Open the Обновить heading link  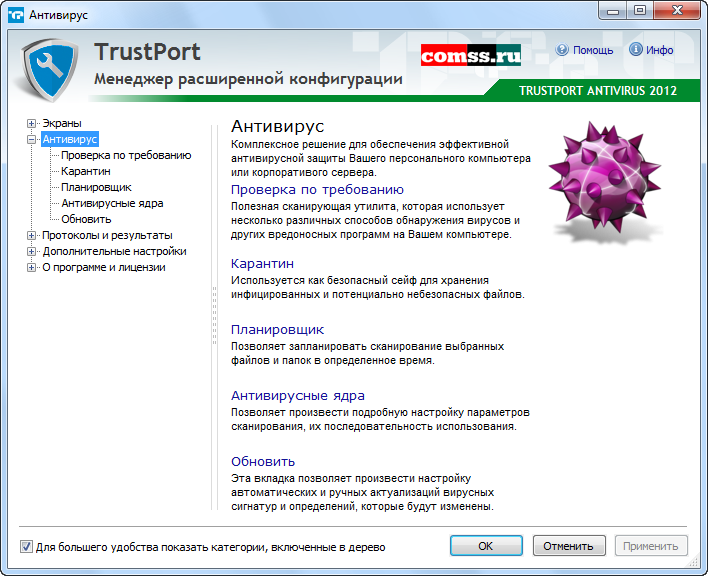point(263,461)
